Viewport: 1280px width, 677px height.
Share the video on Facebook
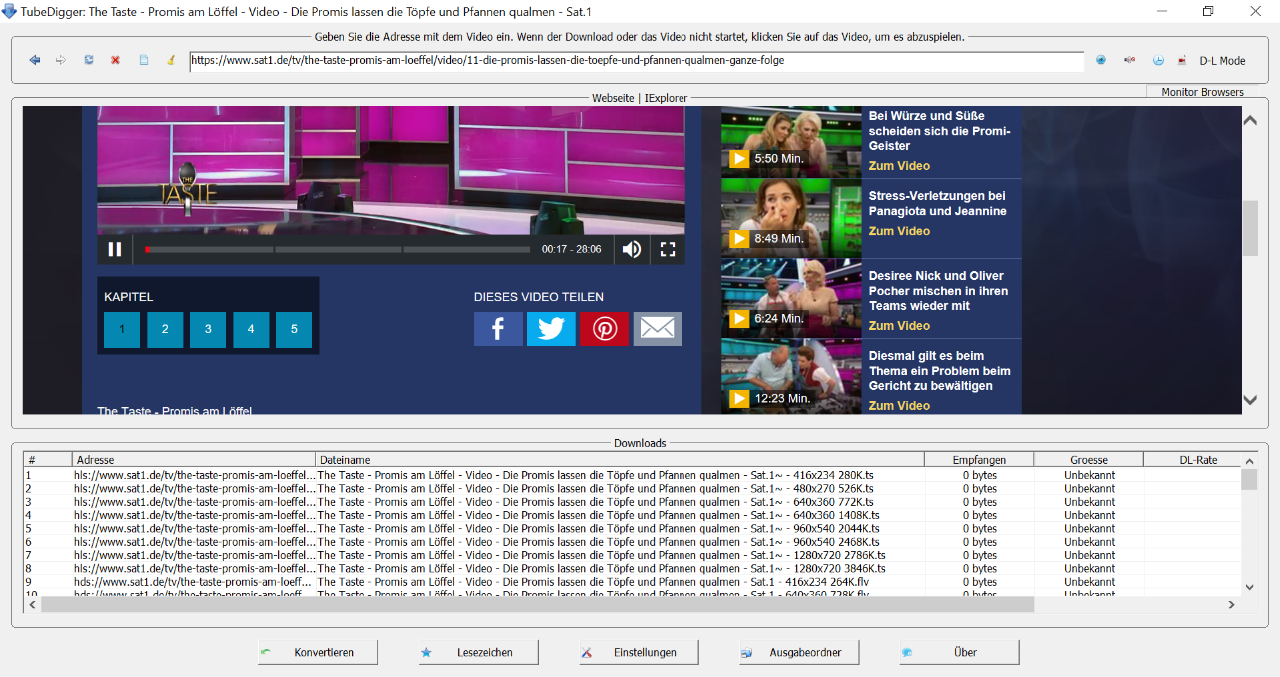(498, 329)
